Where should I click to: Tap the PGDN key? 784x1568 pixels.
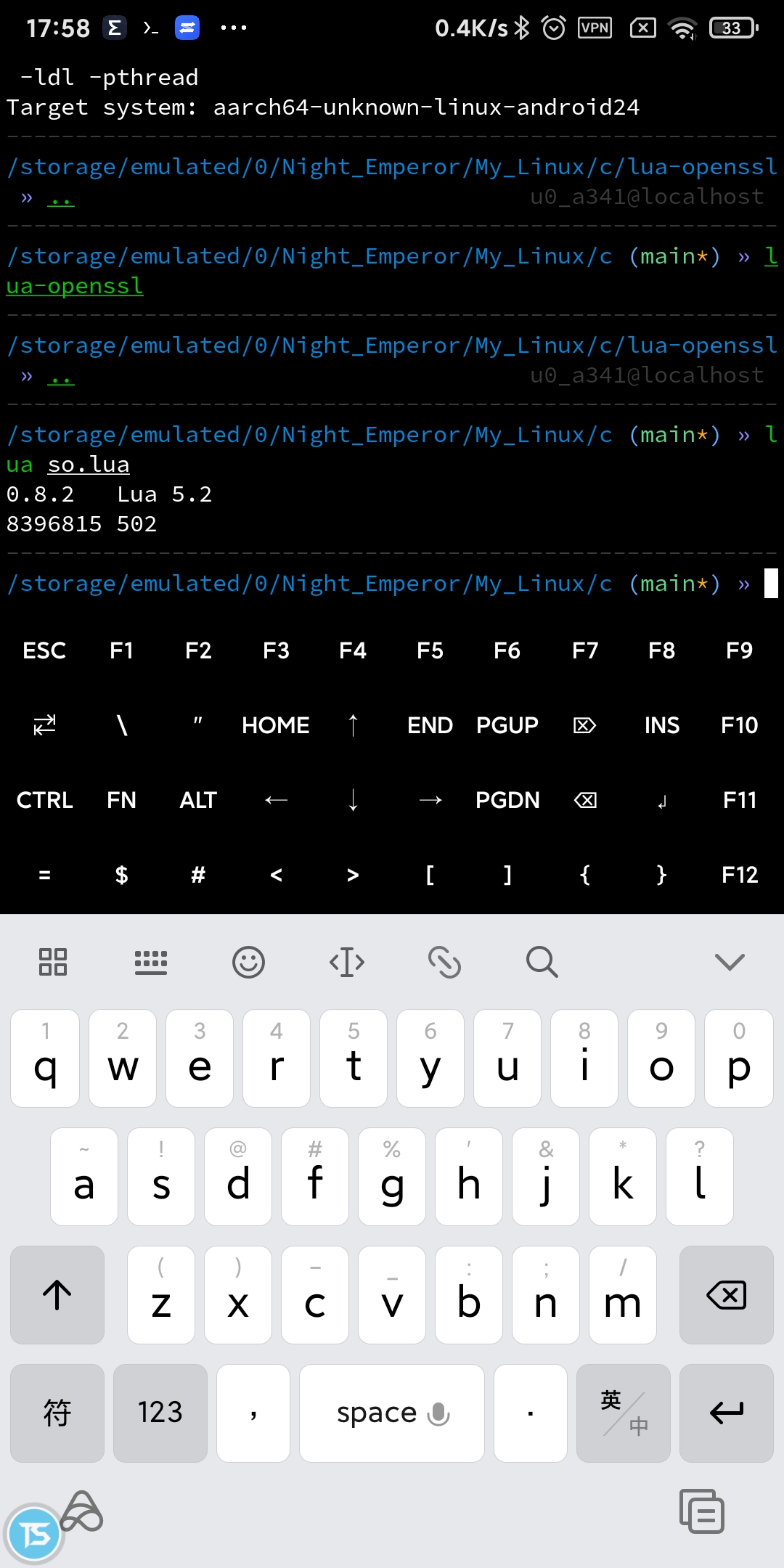point(507,800)
